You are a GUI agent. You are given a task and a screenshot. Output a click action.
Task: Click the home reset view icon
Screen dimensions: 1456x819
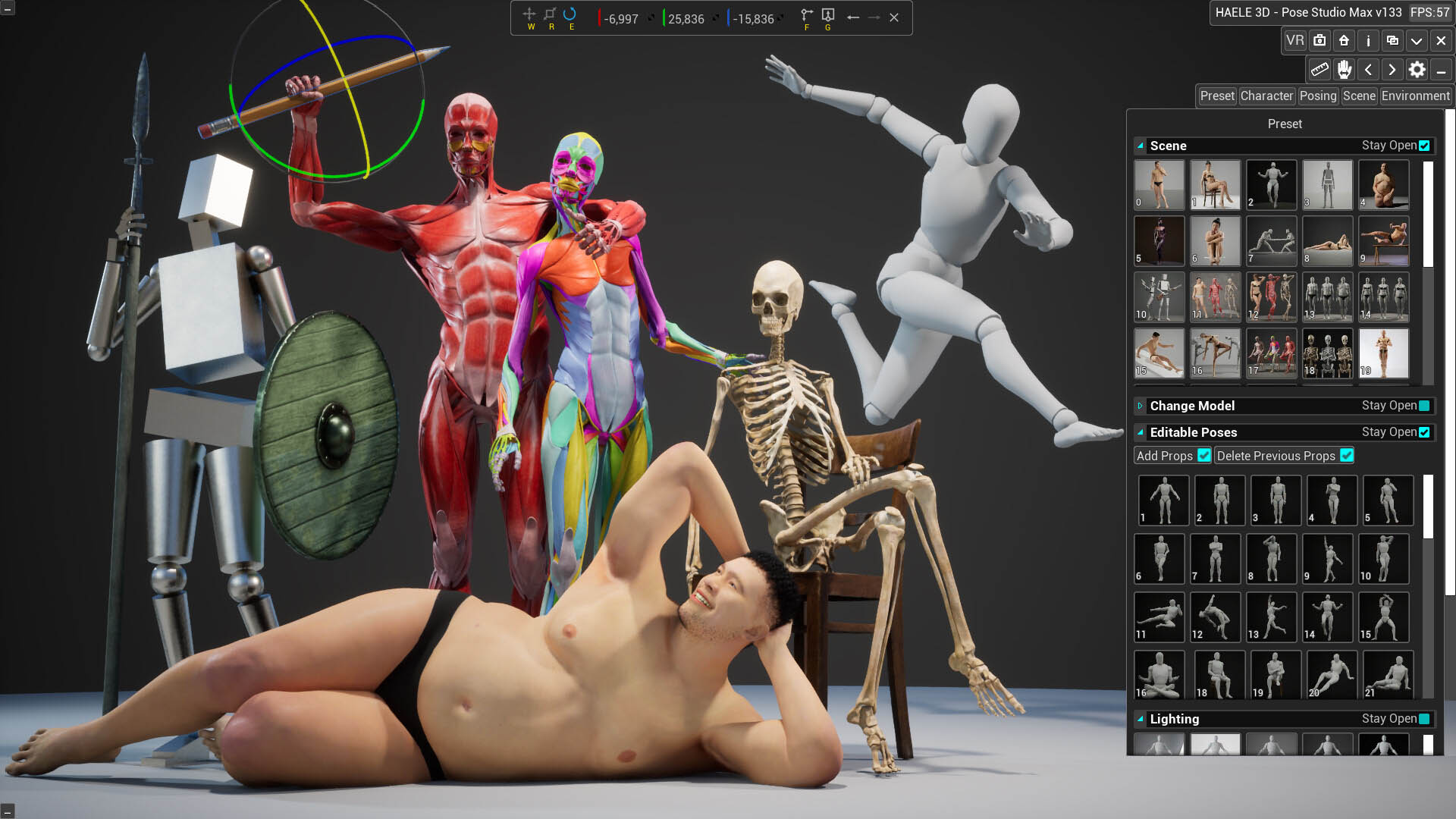(x=1344, y=41)
